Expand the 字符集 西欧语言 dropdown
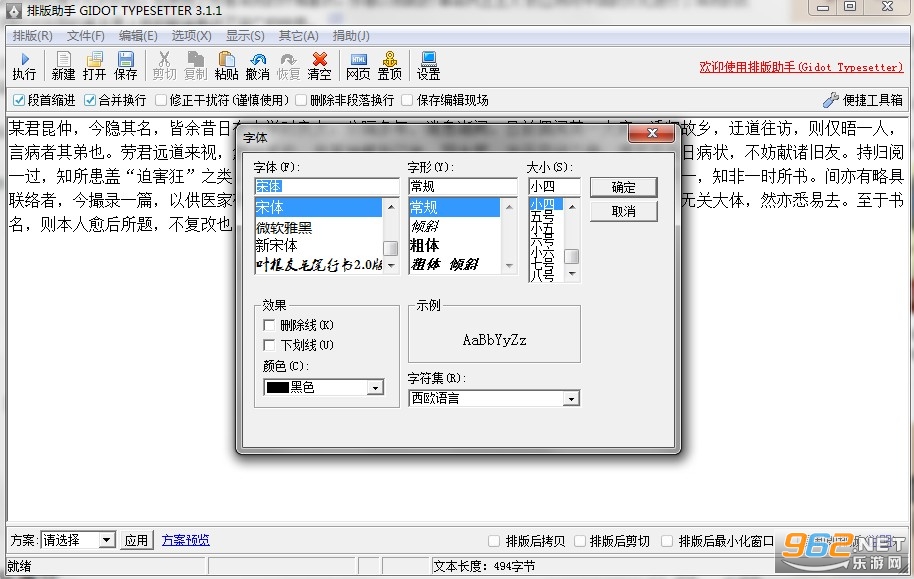This screenshot has width=914, height=579. point(494,398)
